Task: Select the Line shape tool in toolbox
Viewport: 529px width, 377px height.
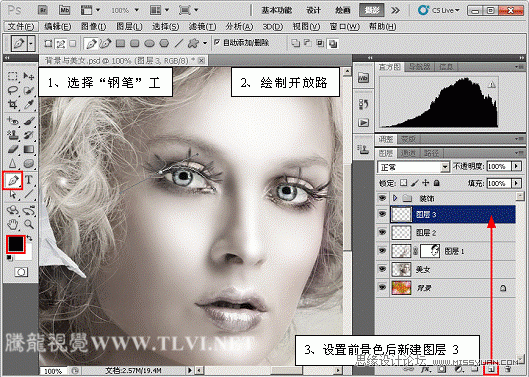Action: tap(29, 194)
